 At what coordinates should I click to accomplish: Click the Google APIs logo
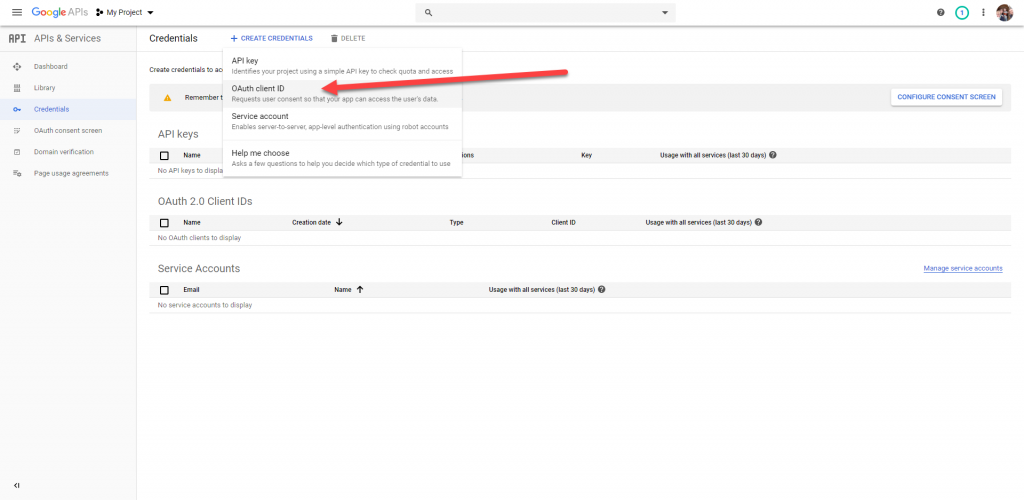pyautogui.click(x=59, y=12)
